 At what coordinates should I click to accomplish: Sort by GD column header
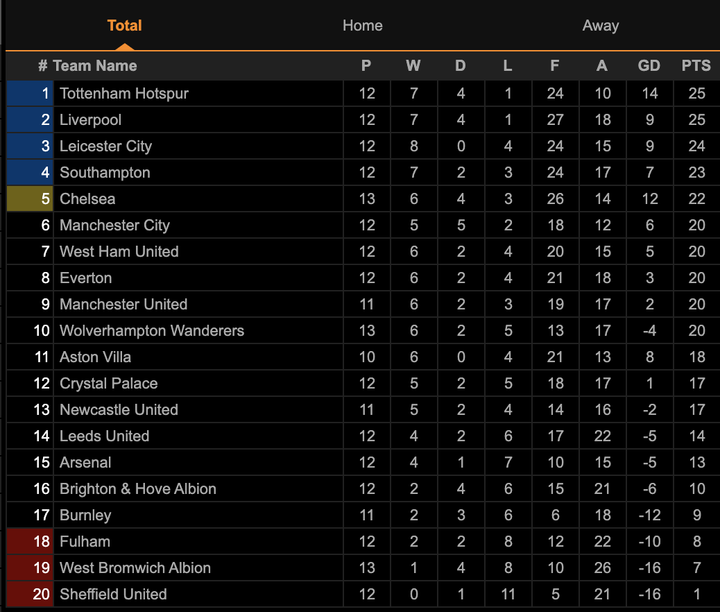pos(649,66)
